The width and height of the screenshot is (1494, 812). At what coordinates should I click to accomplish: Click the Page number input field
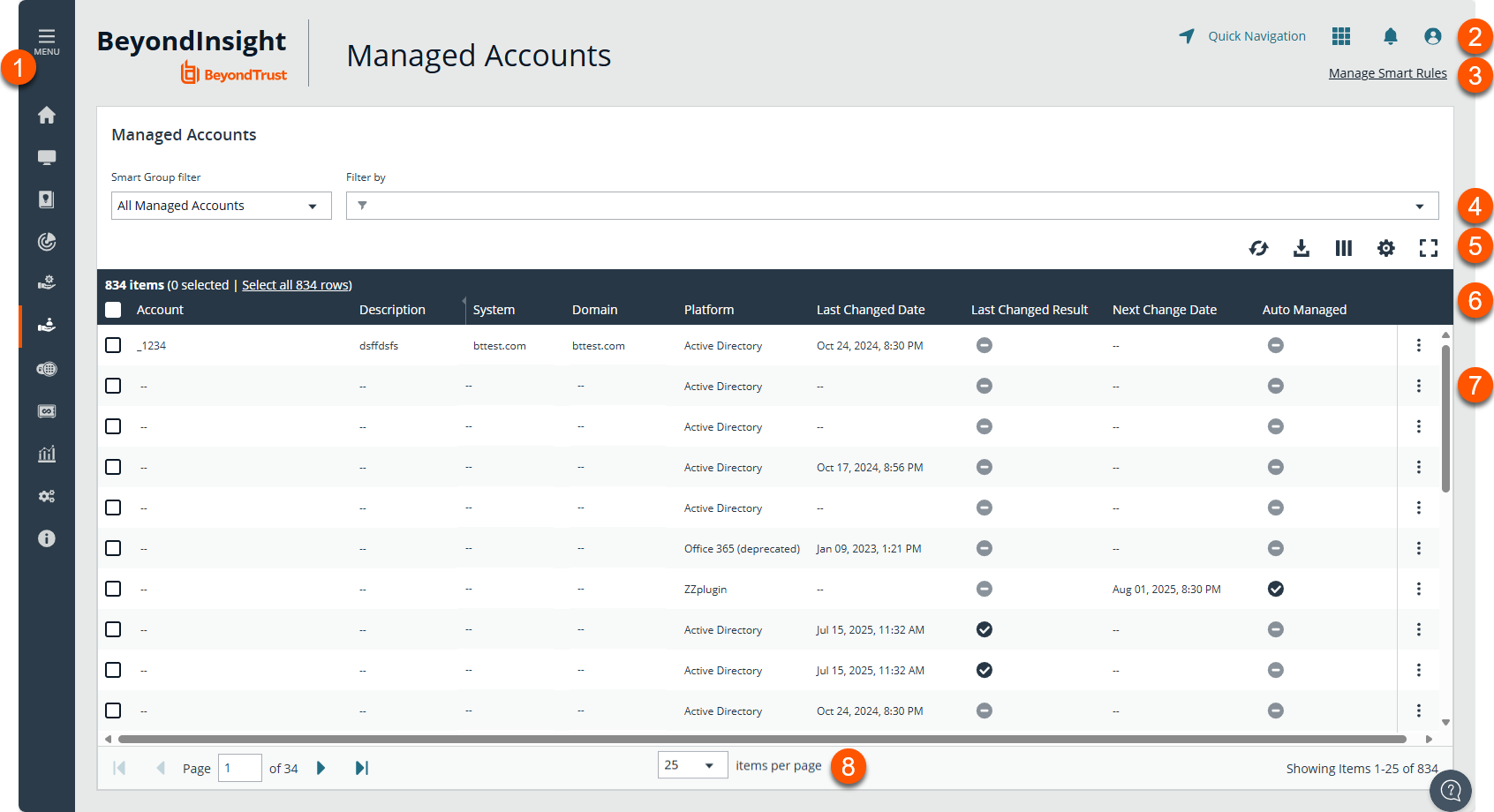click(240, 768)
